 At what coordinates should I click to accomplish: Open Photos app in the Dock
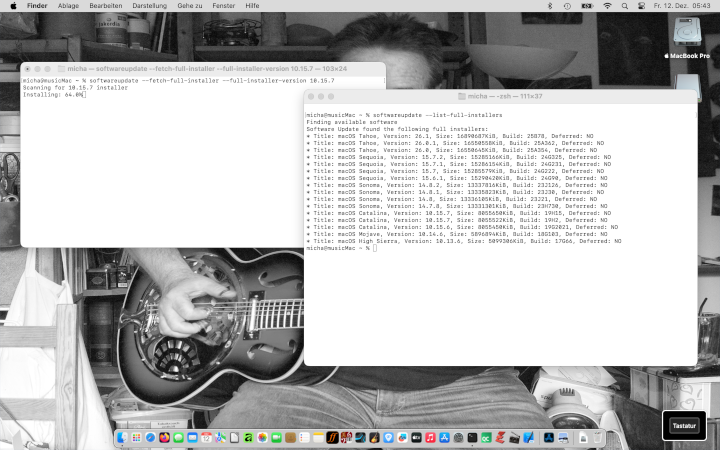262,438
